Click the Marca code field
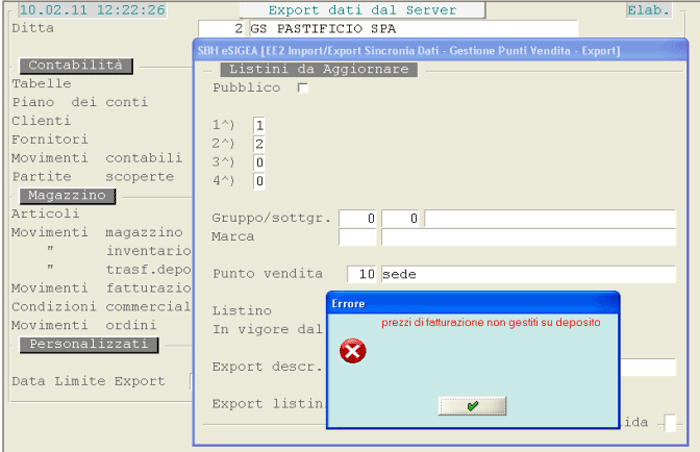This screenshot has height=452, width=700. click(x=358, y=237)
